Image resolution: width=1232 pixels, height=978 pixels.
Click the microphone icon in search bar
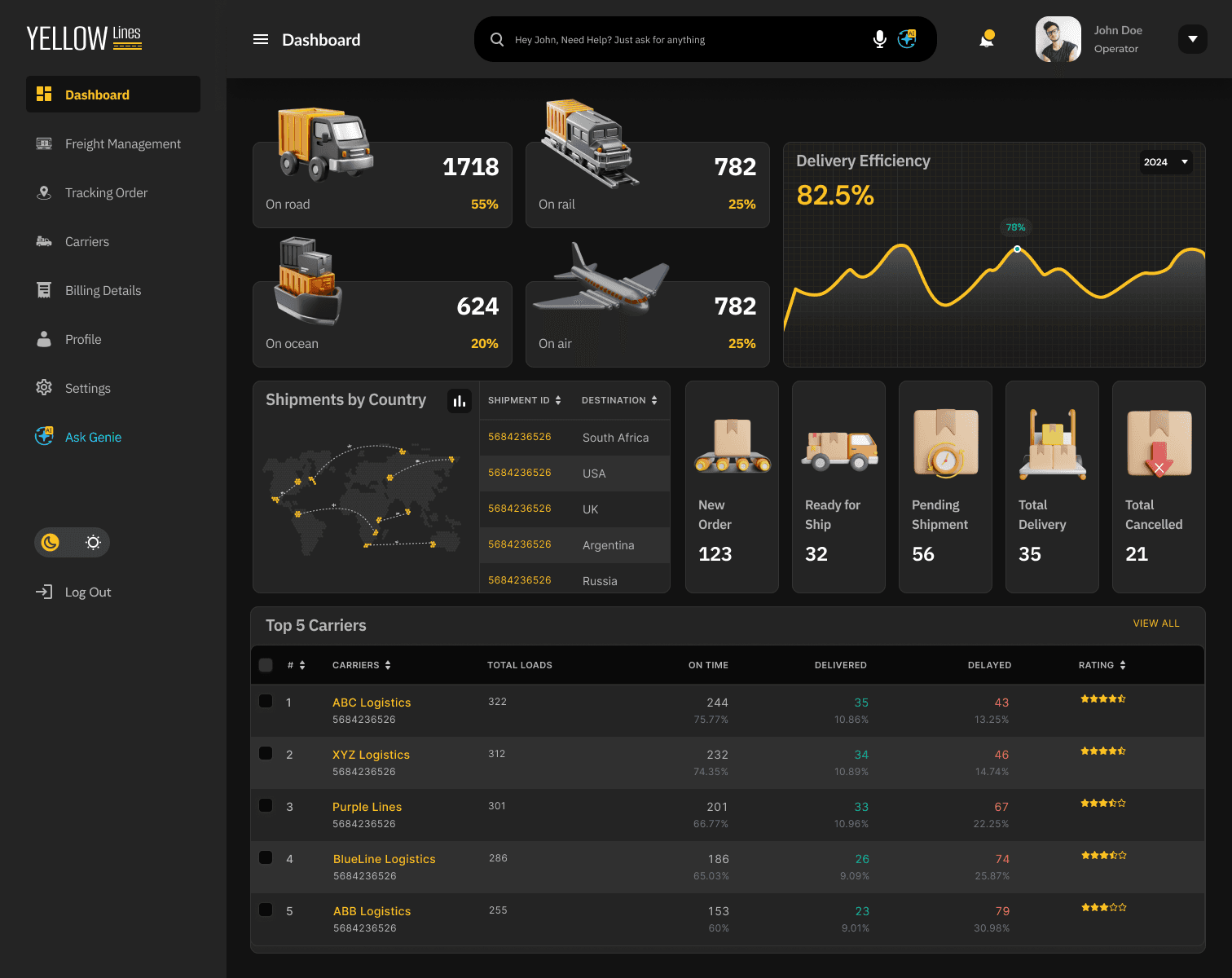pyautogui.click(x=879, y=39)
